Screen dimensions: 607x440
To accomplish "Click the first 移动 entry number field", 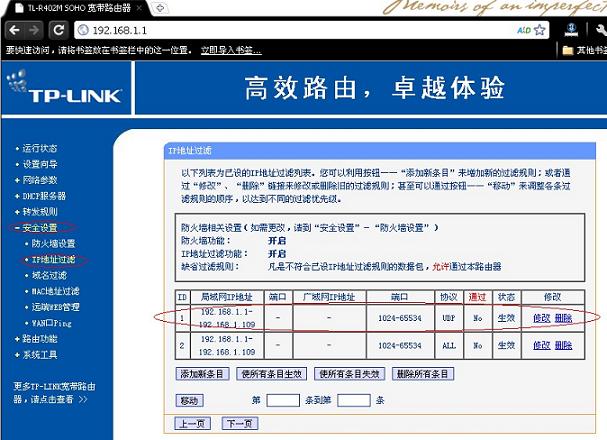I will (x=283, y=400).
